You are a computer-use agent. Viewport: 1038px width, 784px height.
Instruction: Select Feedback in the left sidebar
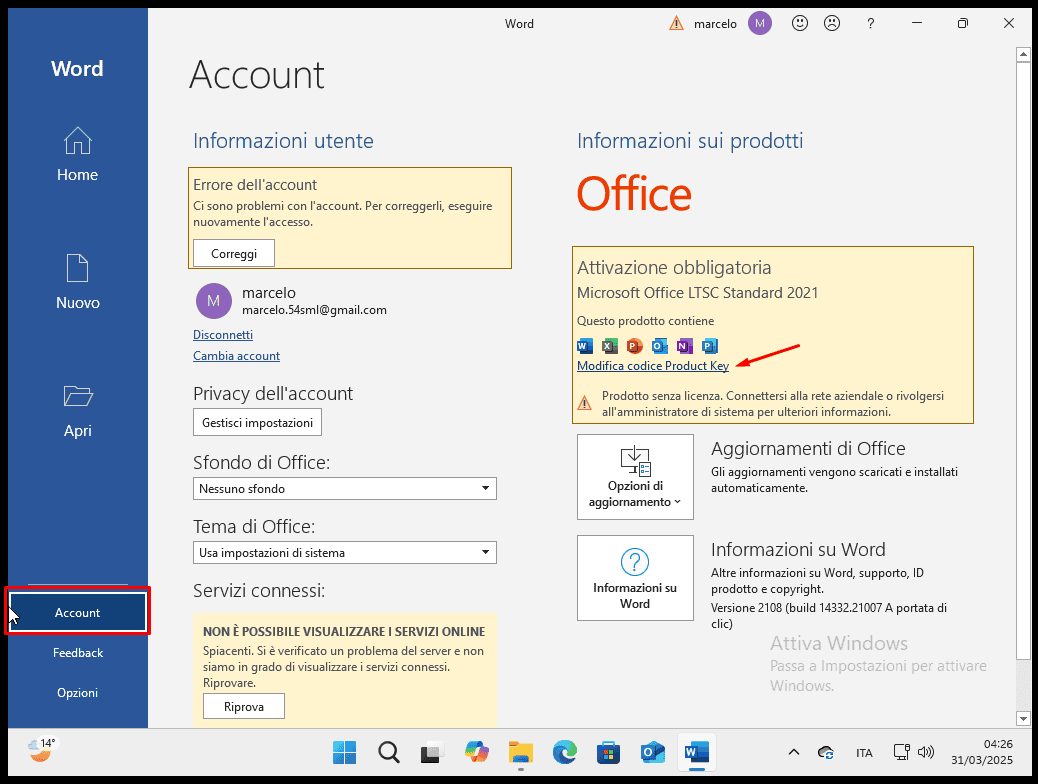point(78,653)
